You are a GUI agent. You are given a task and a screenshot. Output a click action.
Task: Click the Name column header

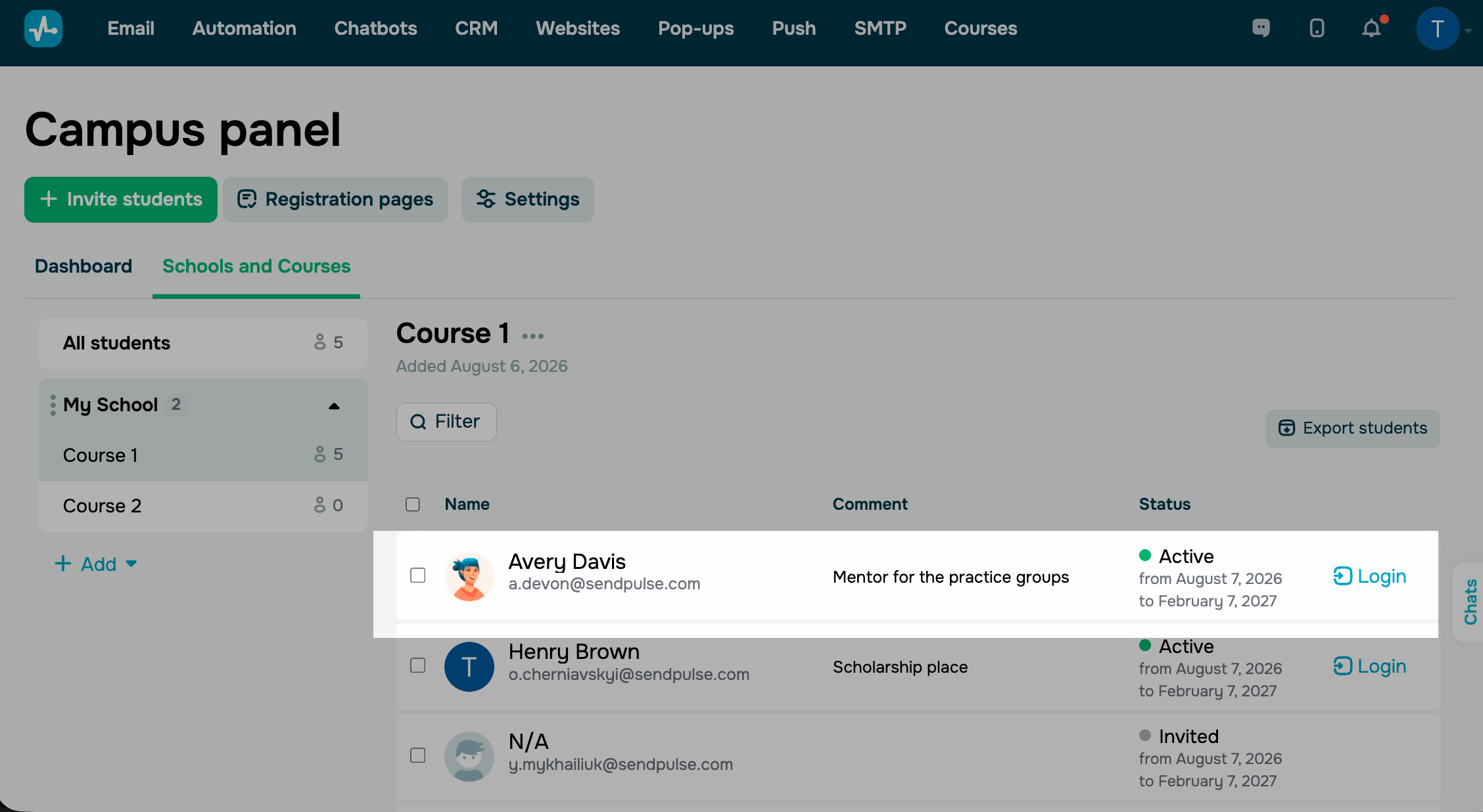[467, 505]
